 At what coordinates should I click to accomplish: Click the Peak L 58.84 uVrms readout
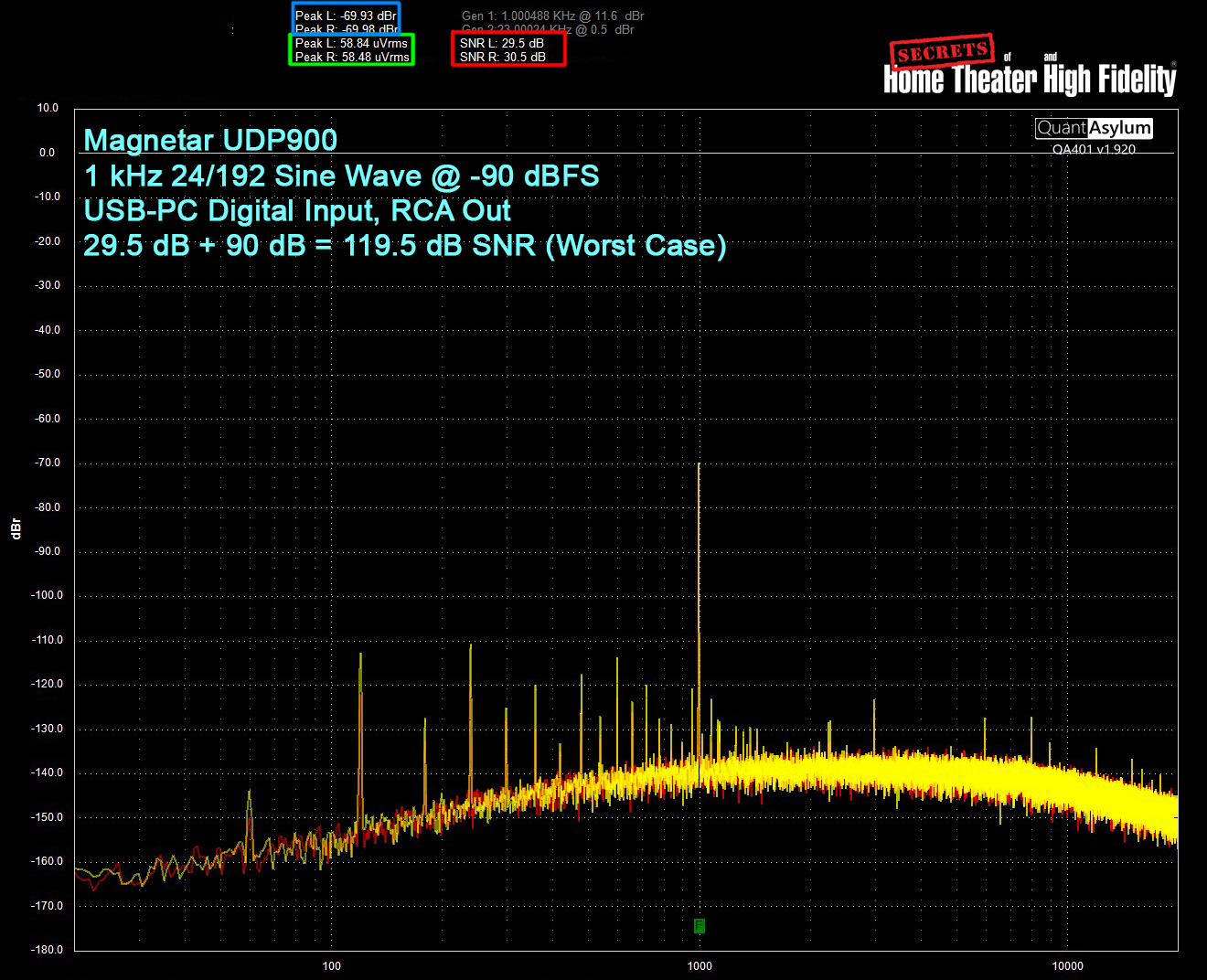click(x=351, y=43)
